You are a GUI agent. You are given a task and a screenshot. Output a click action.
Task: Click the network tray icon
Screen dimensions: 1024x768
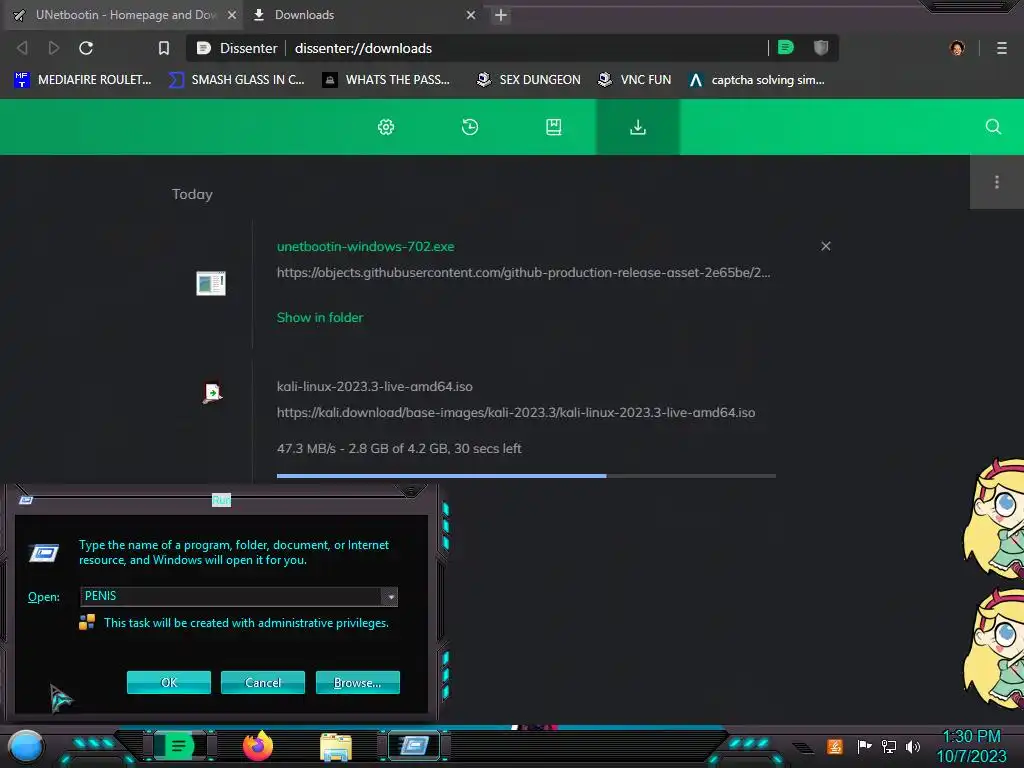coord(889,746)
